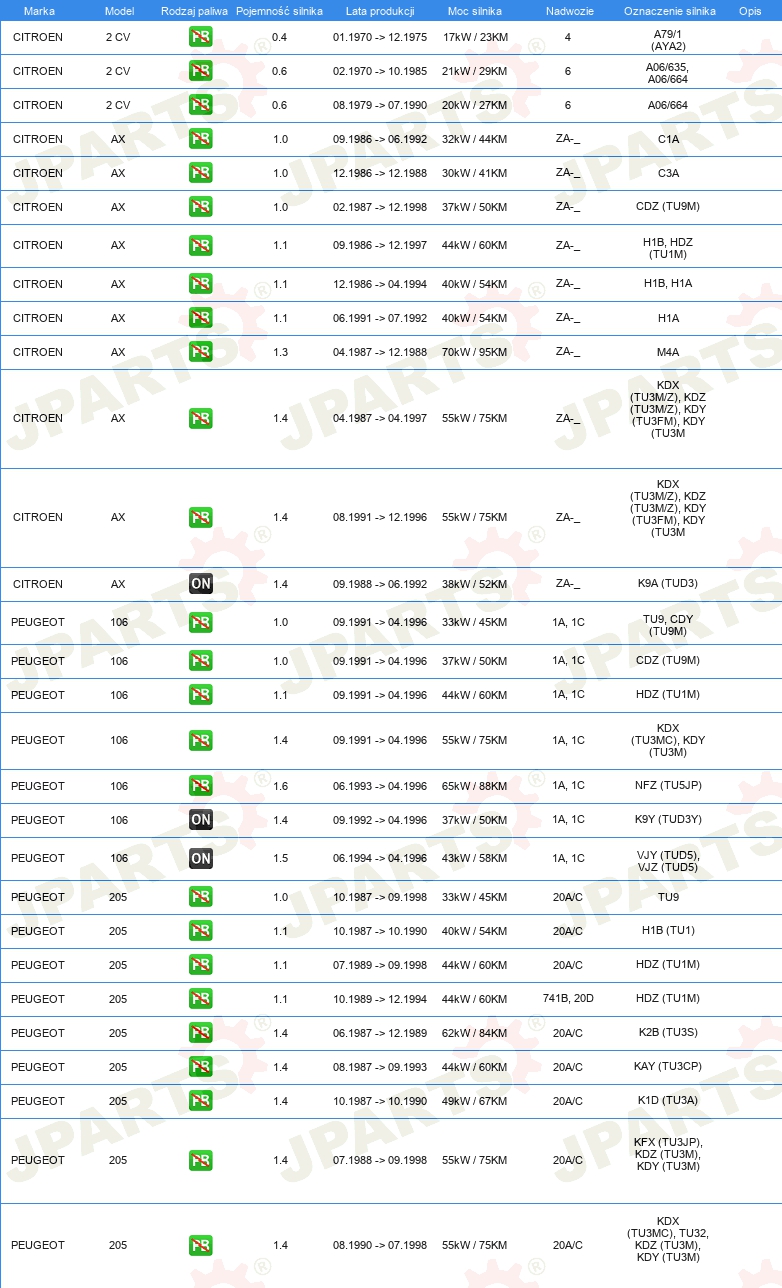Select the power value 17kW / 23KM
This screenshot has width=782, height=1288.
click(x=475, y=38)
